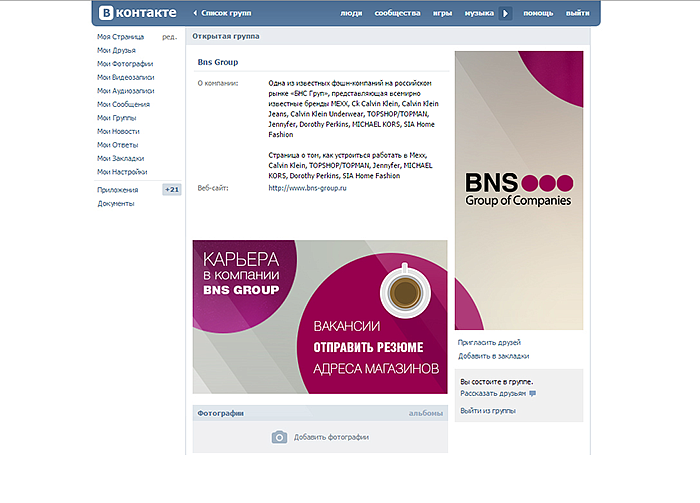Image resolution: width=700 pixels, height=503 pixels.
Task: Open Моя Страница in sidebar
Action: [x=121, y=37]
